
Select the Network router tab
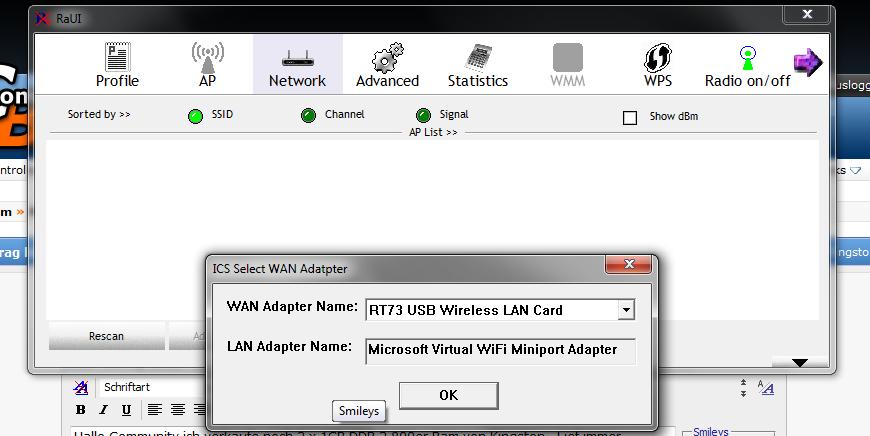pos(297,64)
